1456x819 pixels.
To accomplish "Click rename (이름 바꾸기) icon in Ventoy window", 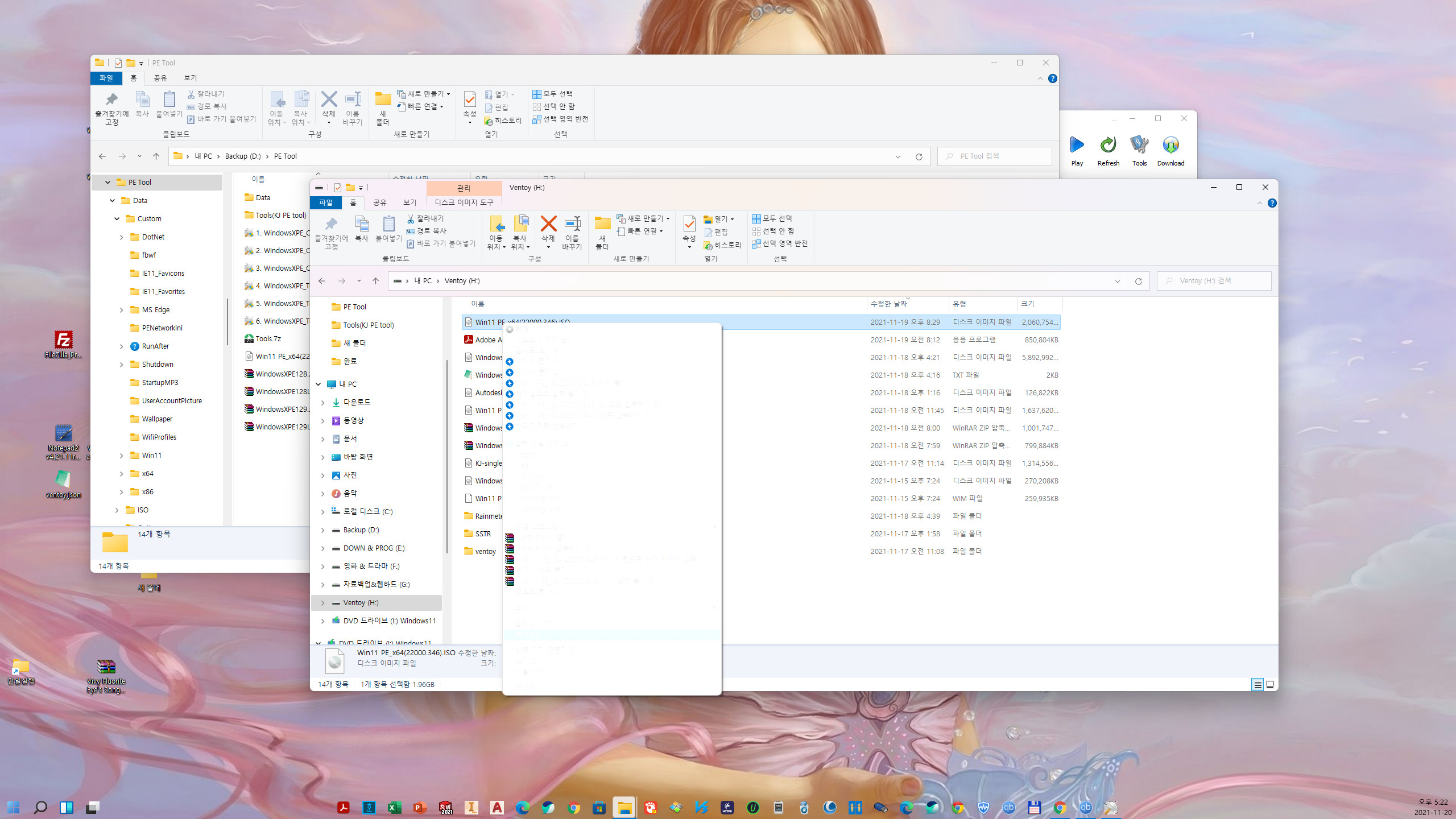I will 572,233.
